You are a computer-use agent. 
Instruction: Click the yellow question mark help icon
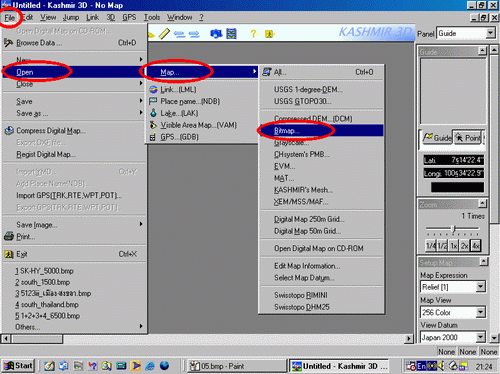254,34
